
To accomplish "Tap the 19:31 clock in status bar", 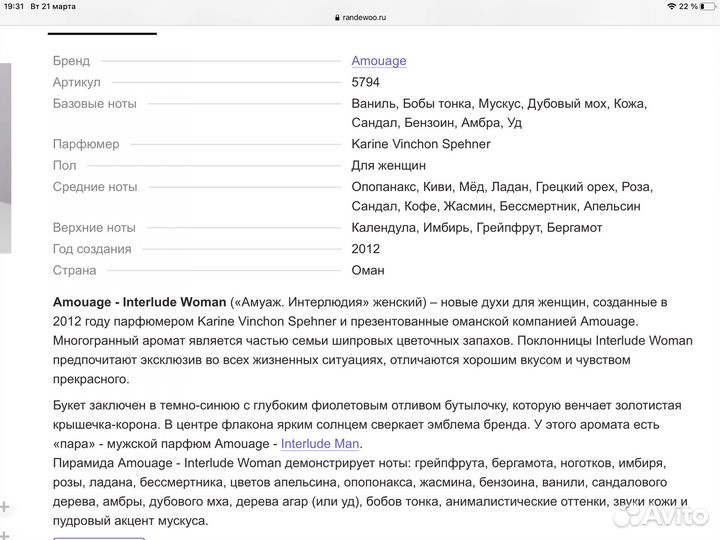I will coord(16,6).
